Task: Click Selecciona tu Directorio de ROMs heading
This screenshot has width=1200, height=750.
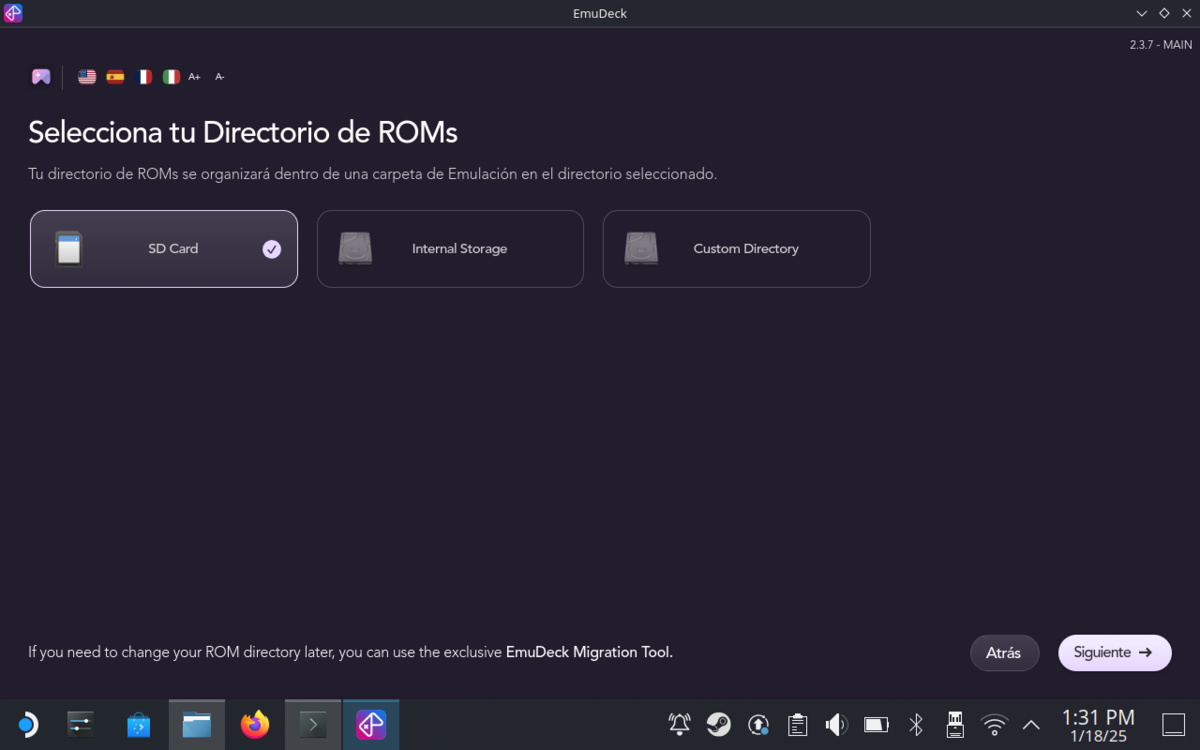Action: click(x=243, y=132)
